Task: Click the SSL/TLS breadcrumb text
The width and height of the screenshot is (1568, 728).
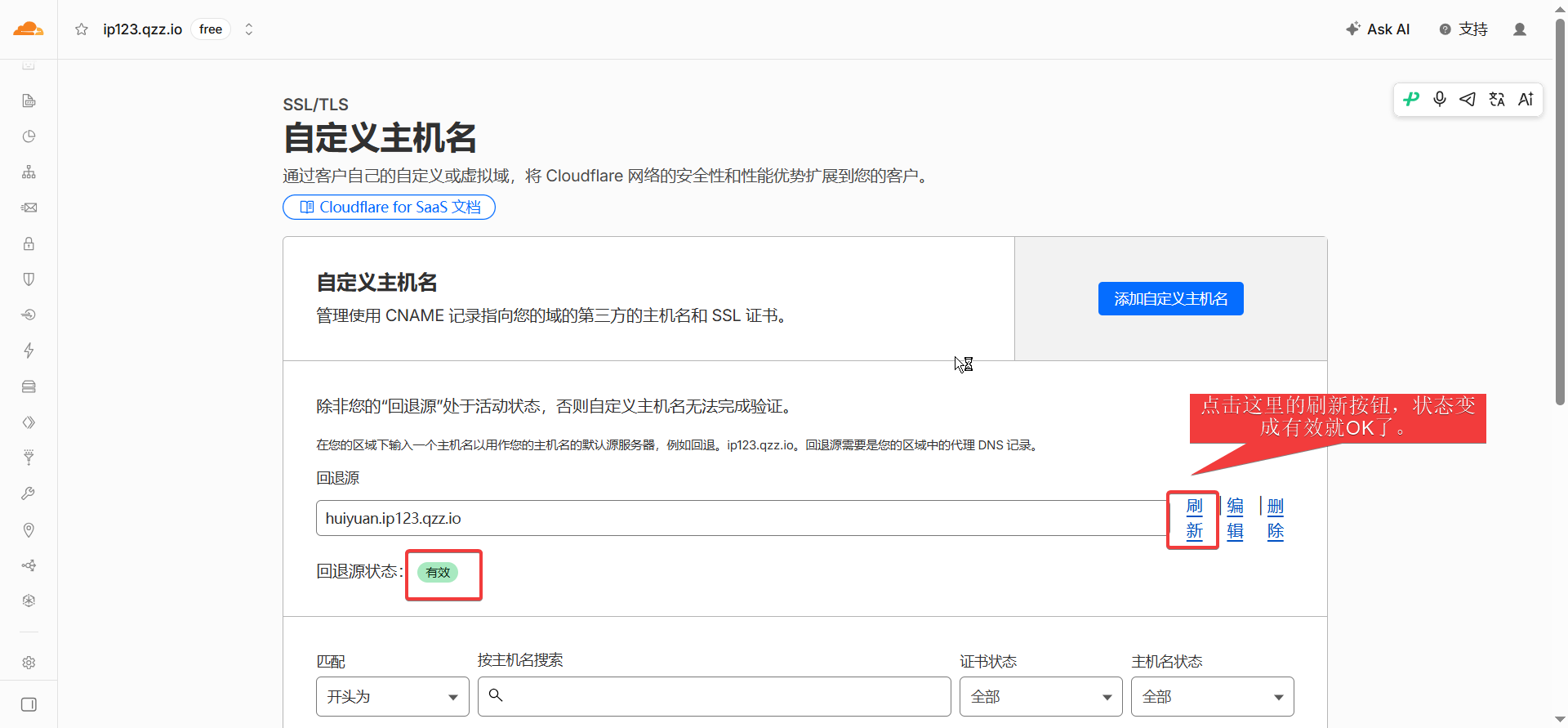Action: click(315, 105)
